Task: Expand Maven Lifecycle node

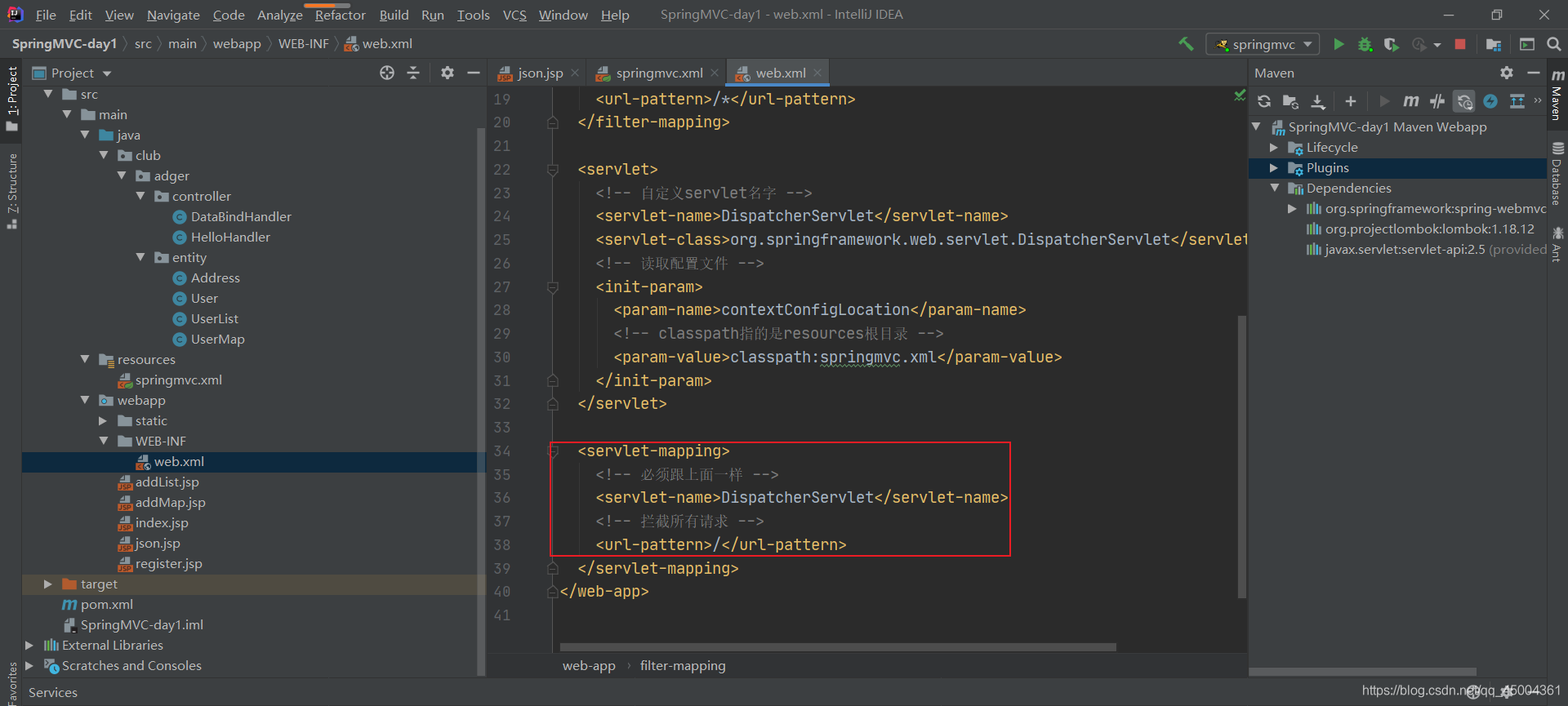Action: (x=1274, y=147)
